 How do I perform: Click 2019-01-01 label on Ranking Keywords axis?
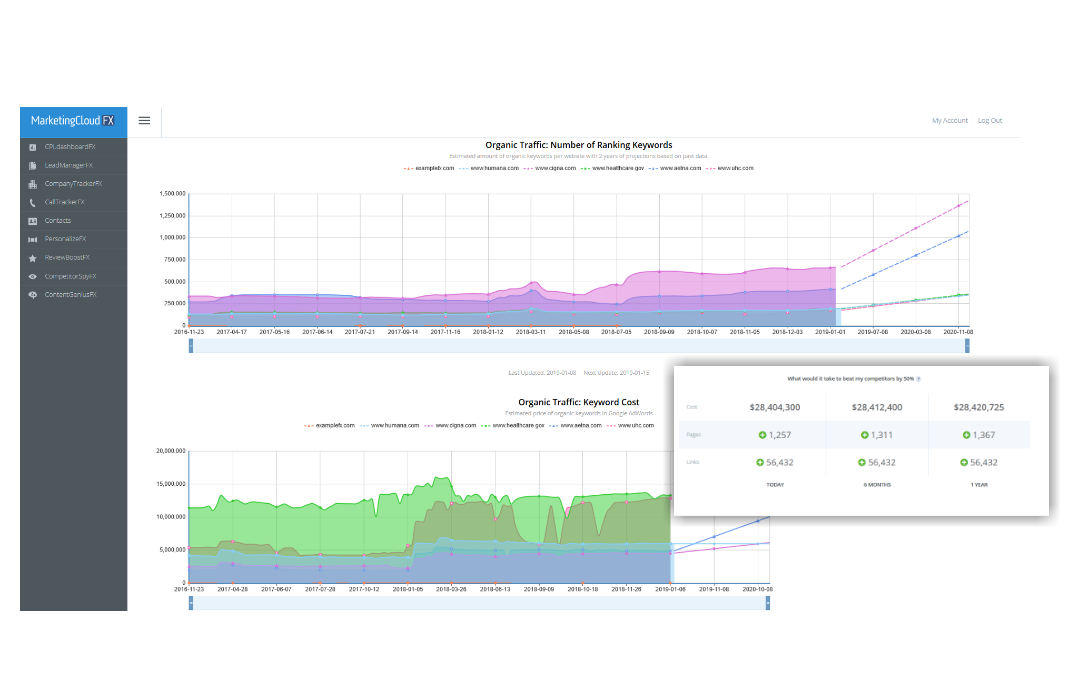830,332
